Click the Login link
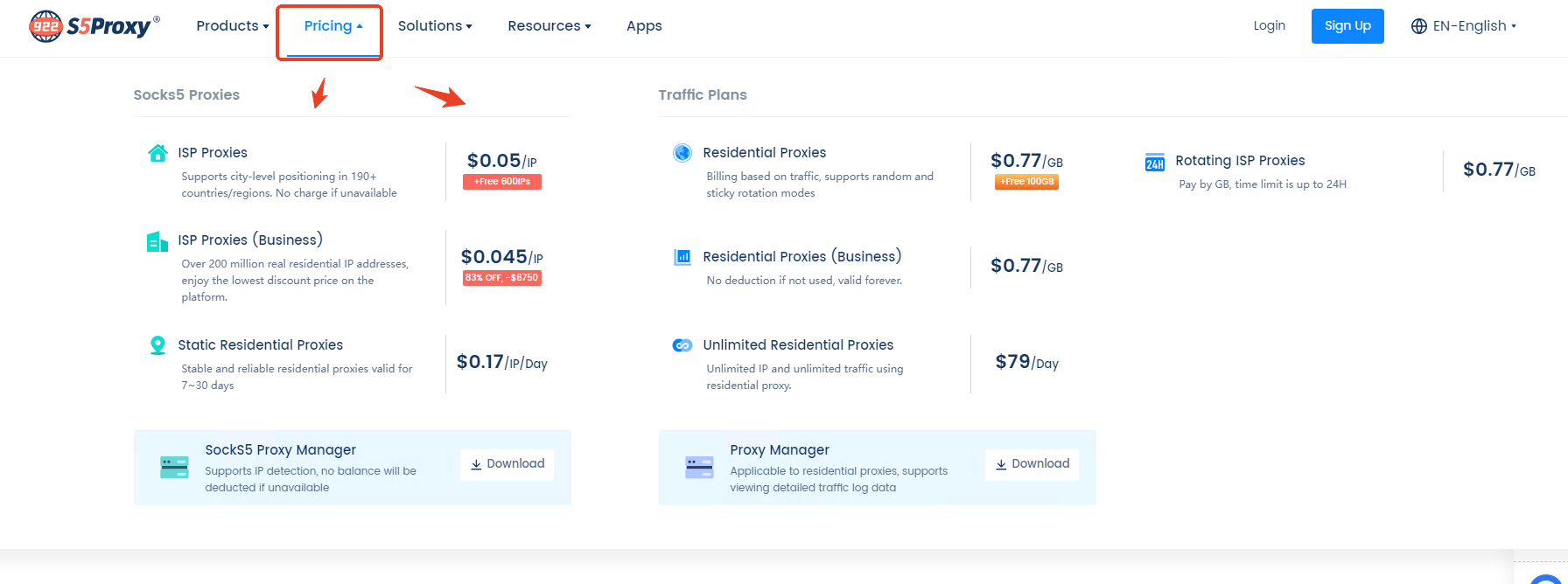 [x=1269, y=26]
